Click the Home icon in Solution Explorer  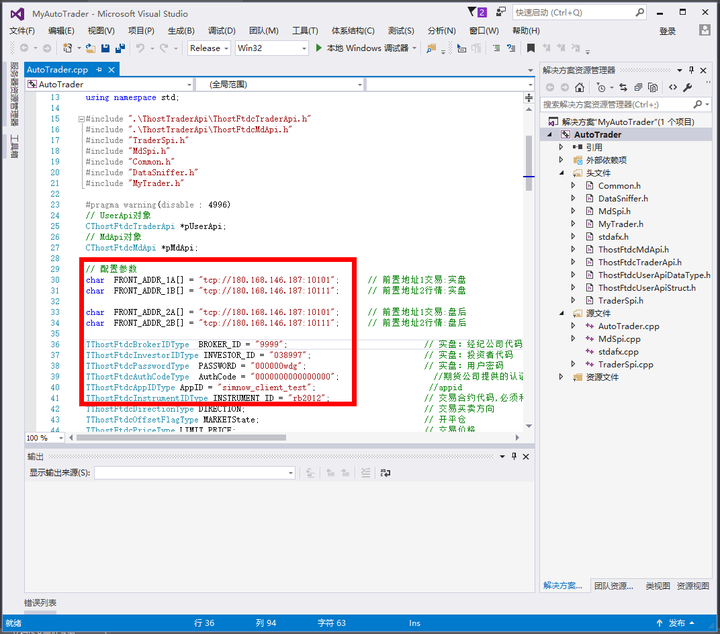tap(579, 87)
